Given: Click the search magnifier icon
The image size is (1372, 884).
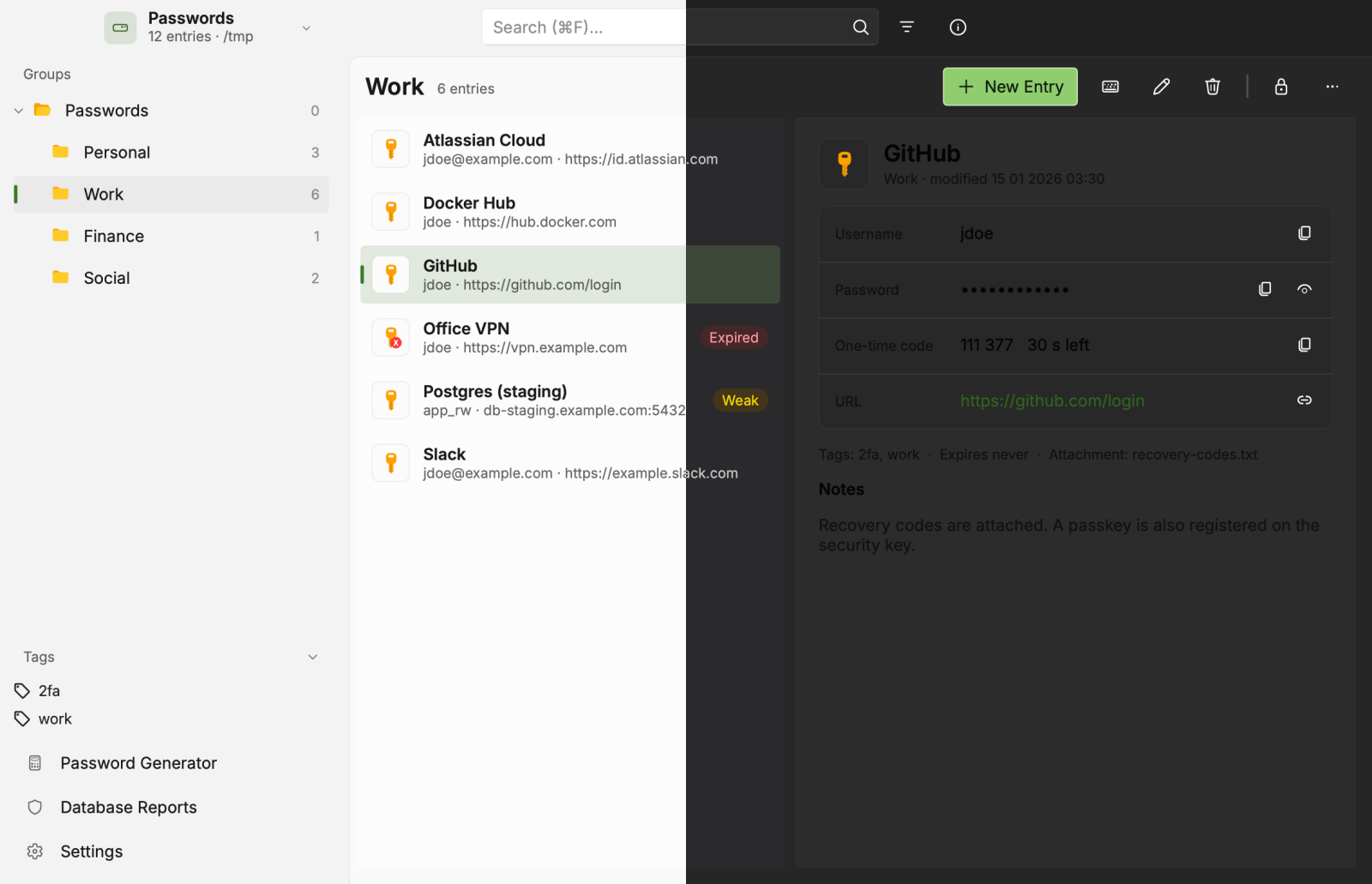Looking at the screenshot, I should click(x=860, y=27).
